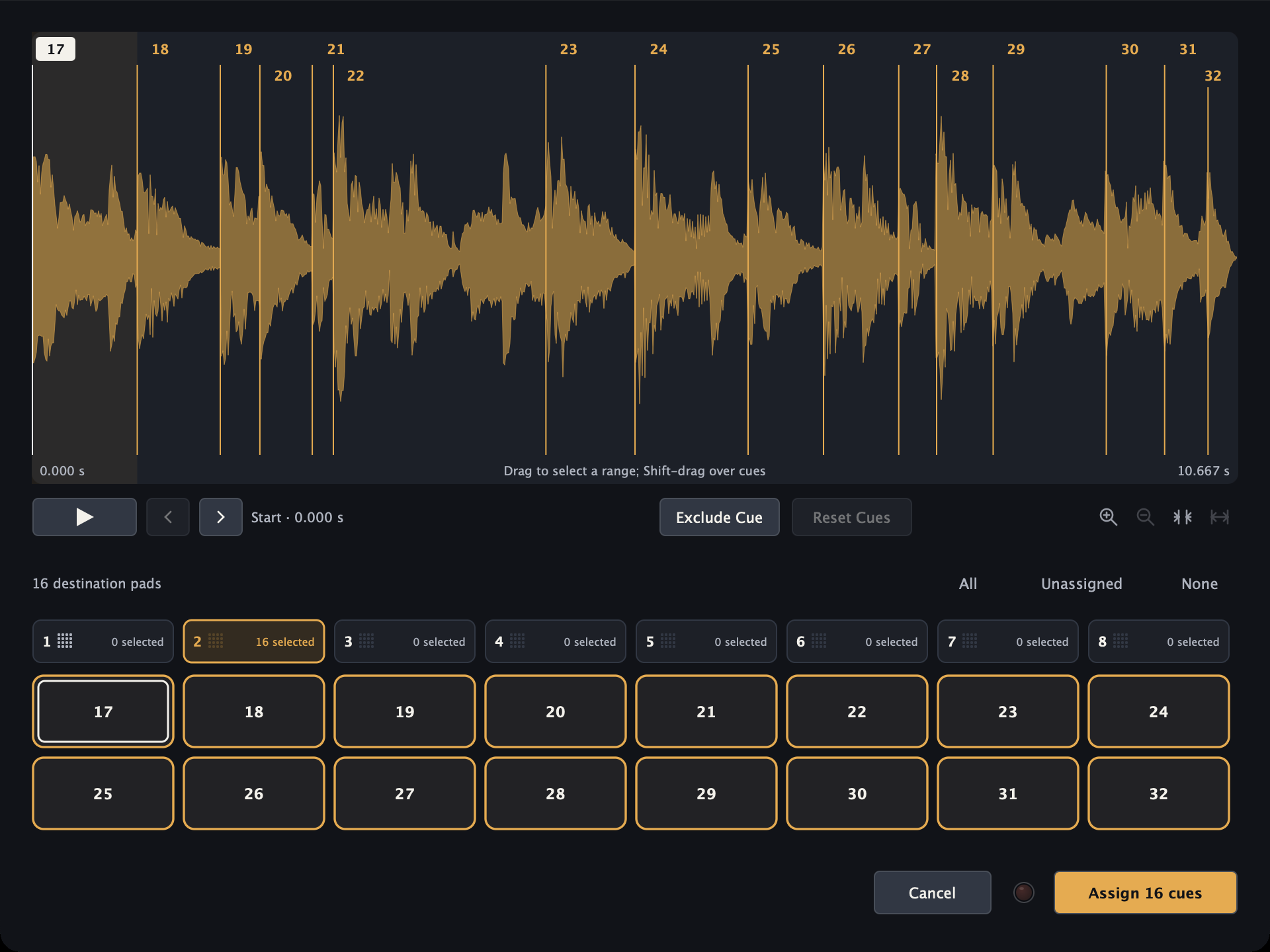
Task: Click Exclude Cue button
Action: (720, 517)
